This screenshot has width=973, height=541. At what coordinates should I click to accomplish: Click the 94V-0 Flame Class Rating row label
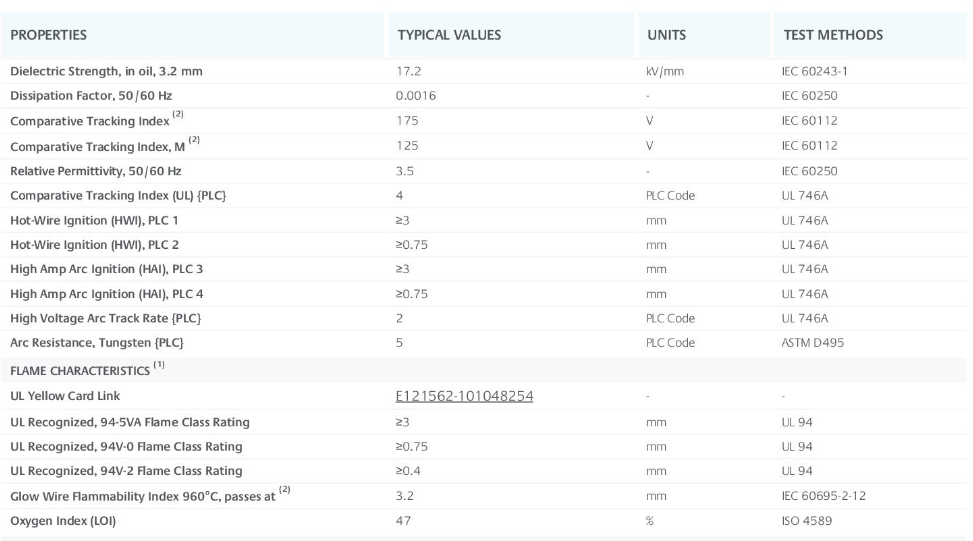(x=126, y=446)
